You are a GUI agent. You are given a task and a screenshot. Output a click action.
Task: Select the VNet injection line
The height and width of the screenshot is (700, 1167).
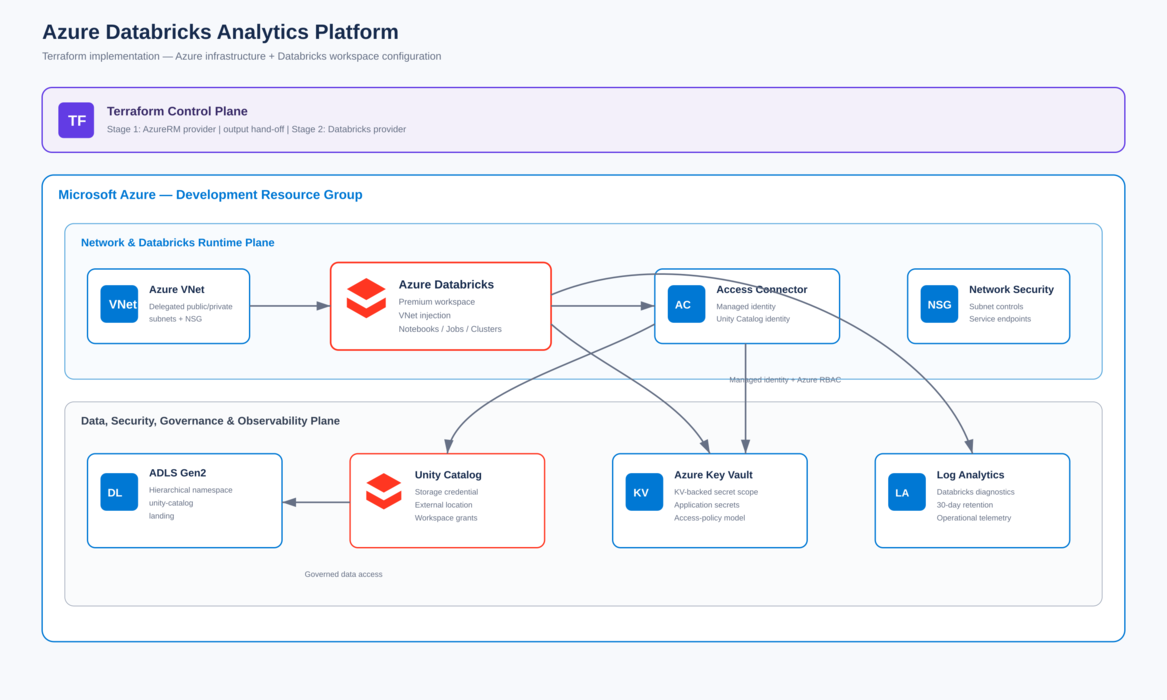click(424, 315)
